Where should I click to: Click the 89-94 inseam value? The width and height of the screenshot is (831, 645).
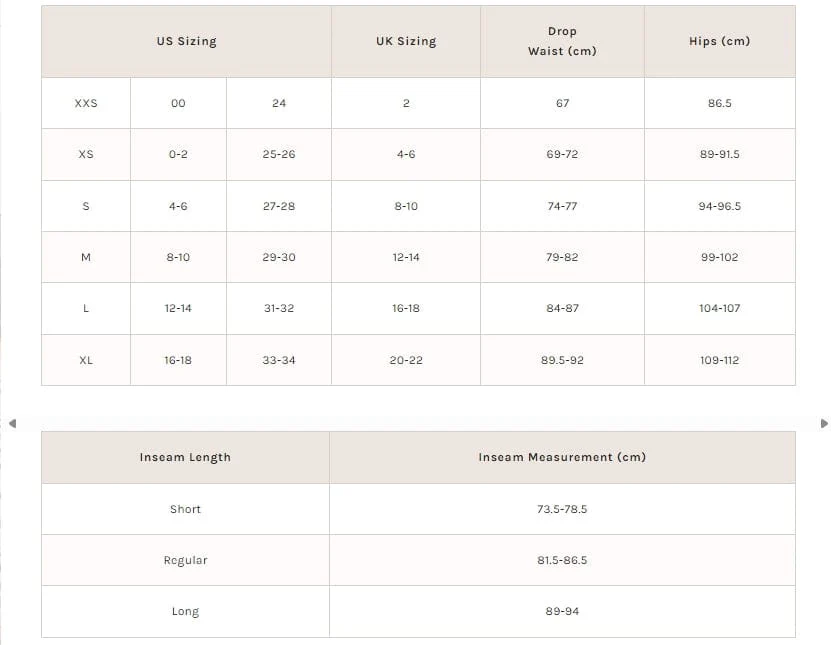point(562,612)
